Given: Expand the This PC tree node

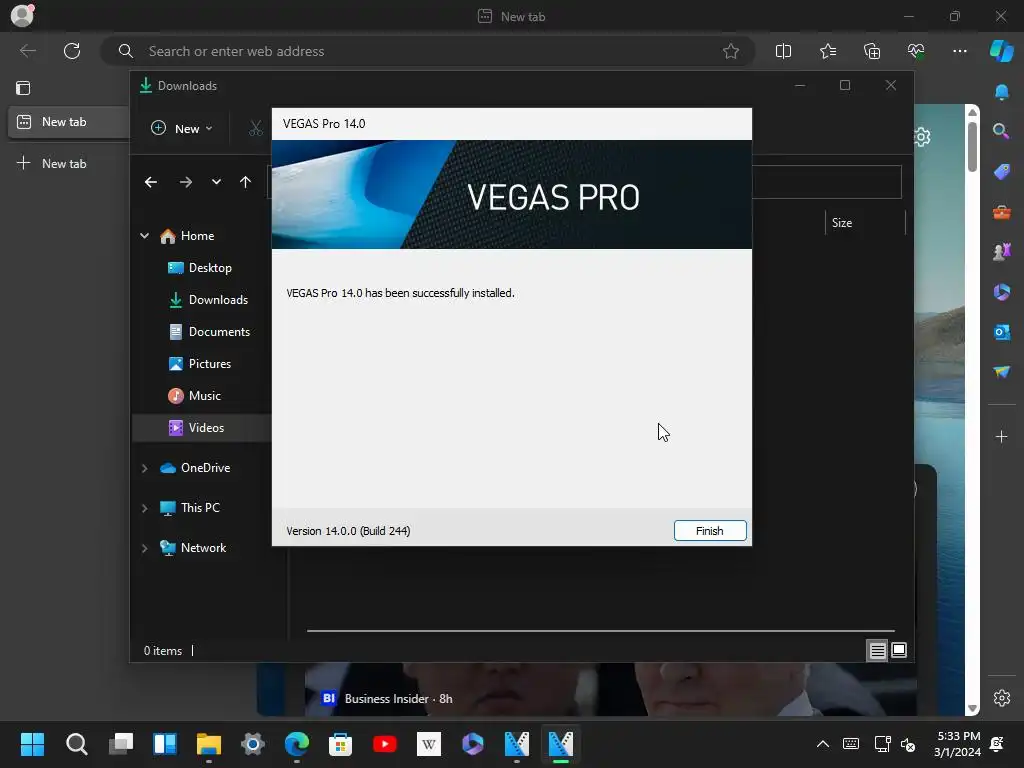Looking at the screenshot, I should pos(144,508).
